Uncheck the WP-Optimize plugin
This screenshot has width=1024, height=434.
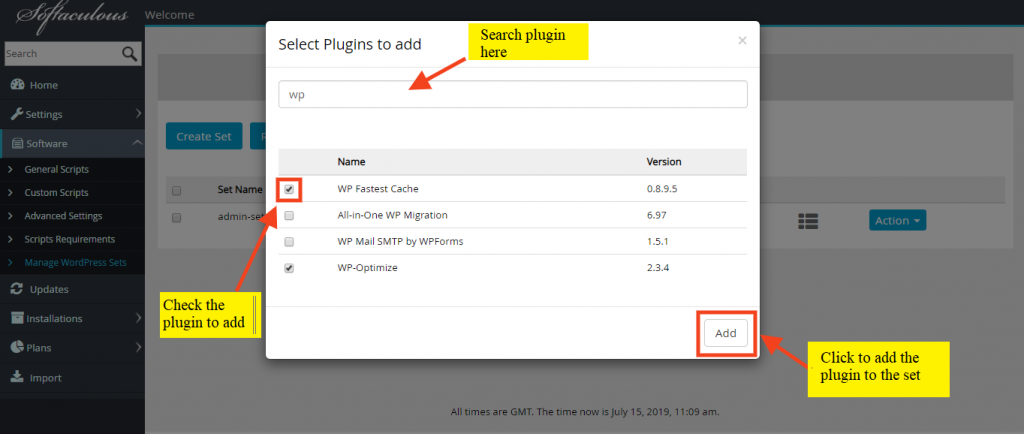289,268
